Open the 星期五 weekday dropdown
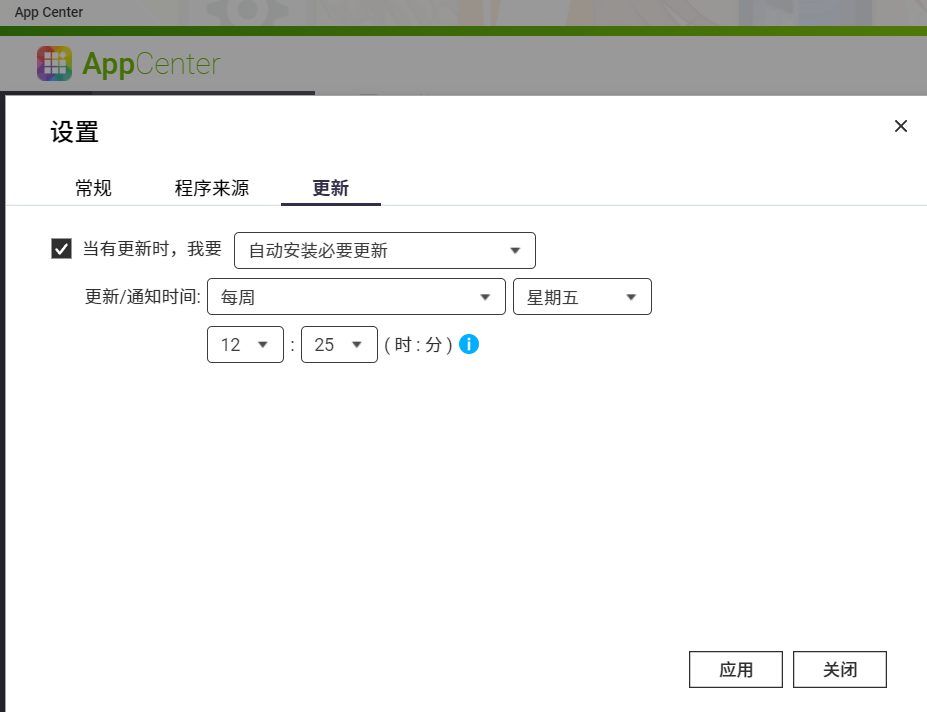This screenshot has height=712, width=927. (x=581, y=297)
